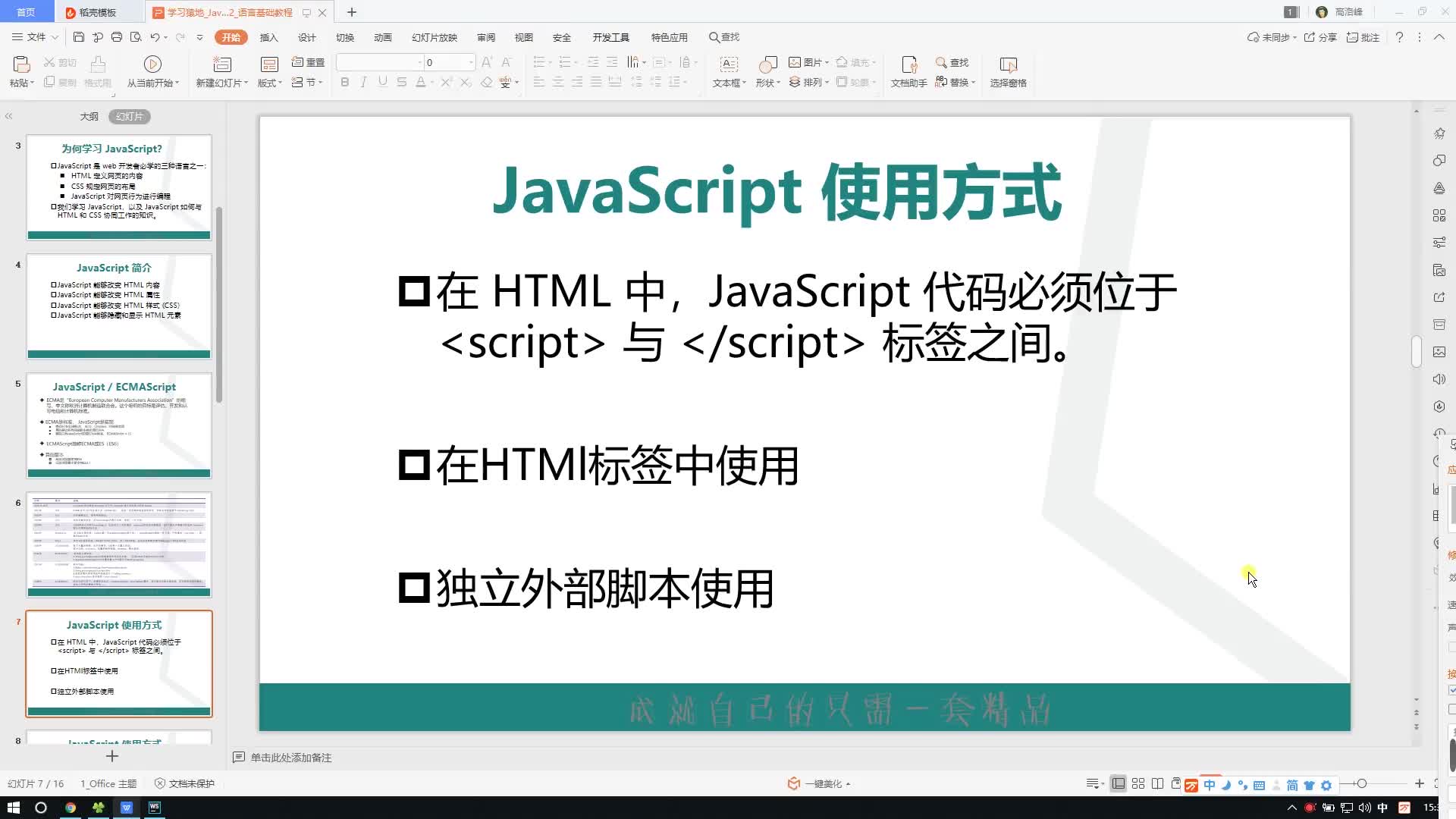Click the help question mark icon
The height and width of the screenshot is (819, 1456).
point(1399,37)
